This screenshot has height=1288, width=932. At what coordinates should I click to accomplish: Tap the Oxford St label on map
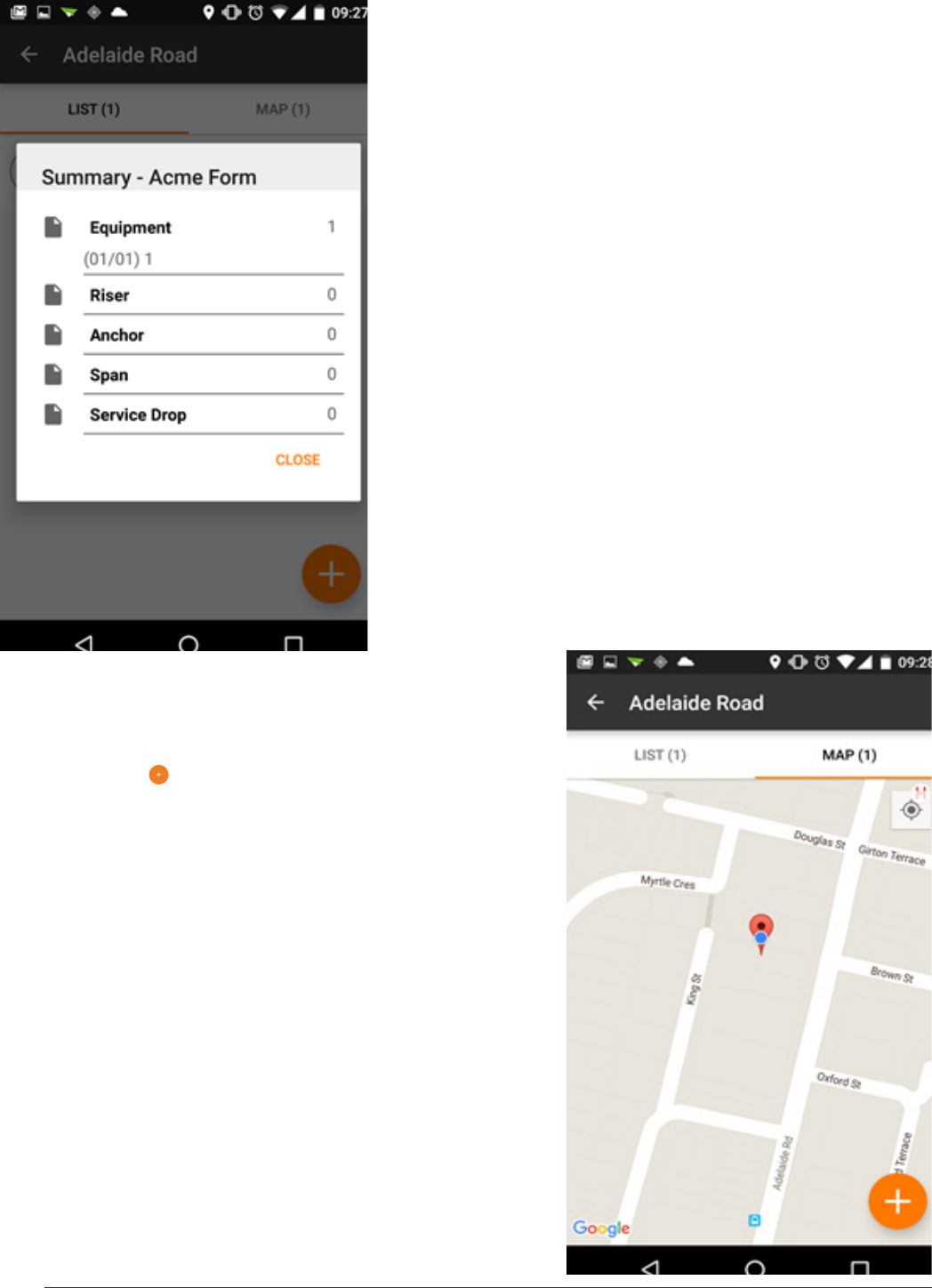(x=839, y=1081)
